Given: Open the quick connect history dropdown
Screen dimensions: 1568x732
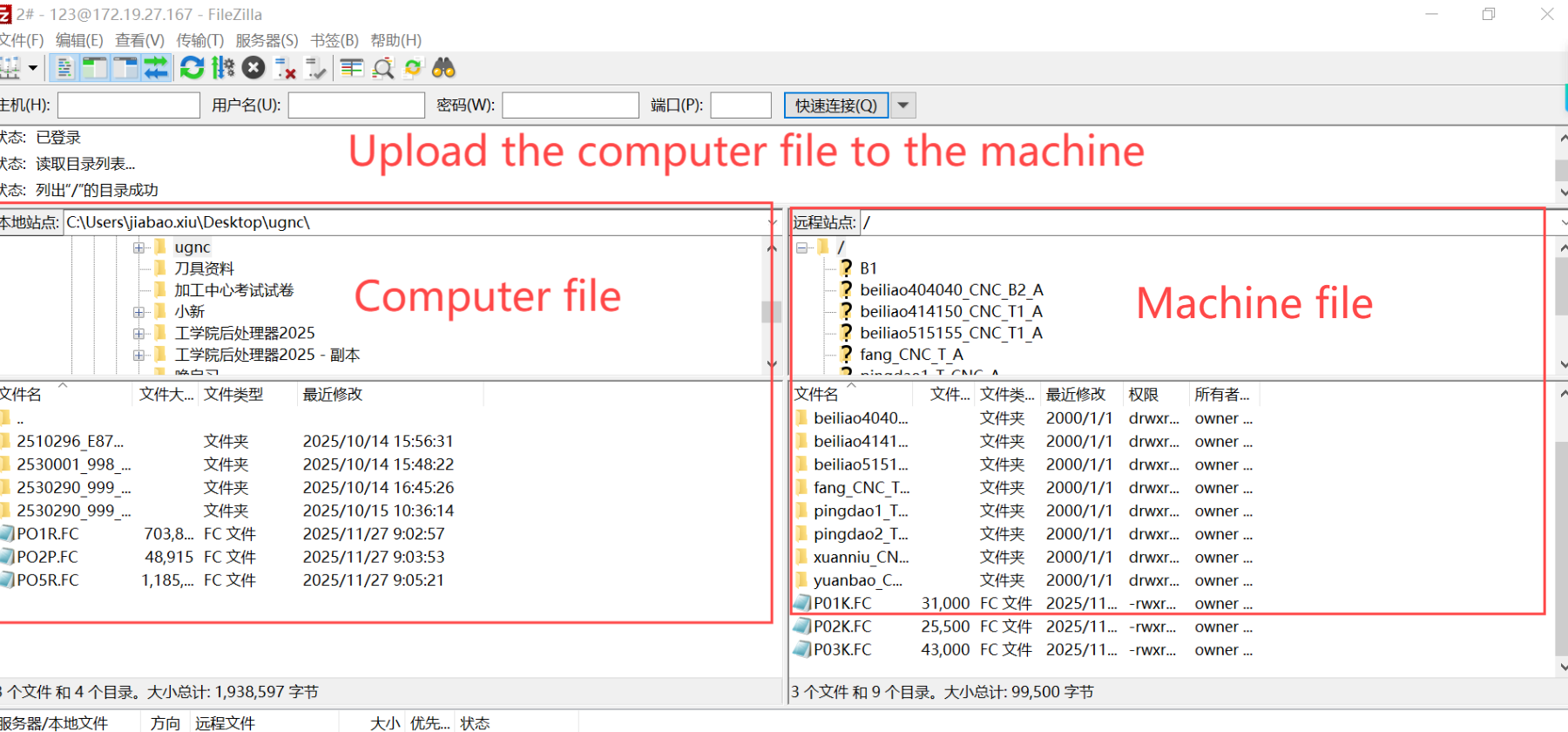Looking at the screenshot, I should 903,105.
